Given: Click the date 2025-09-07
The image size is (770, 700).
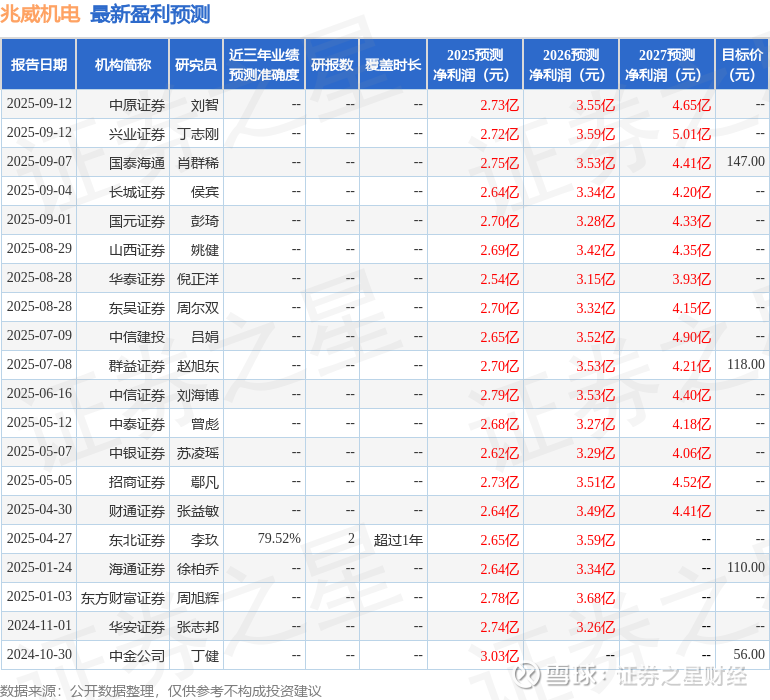Looking at the screenshot, I should point(39,161).
